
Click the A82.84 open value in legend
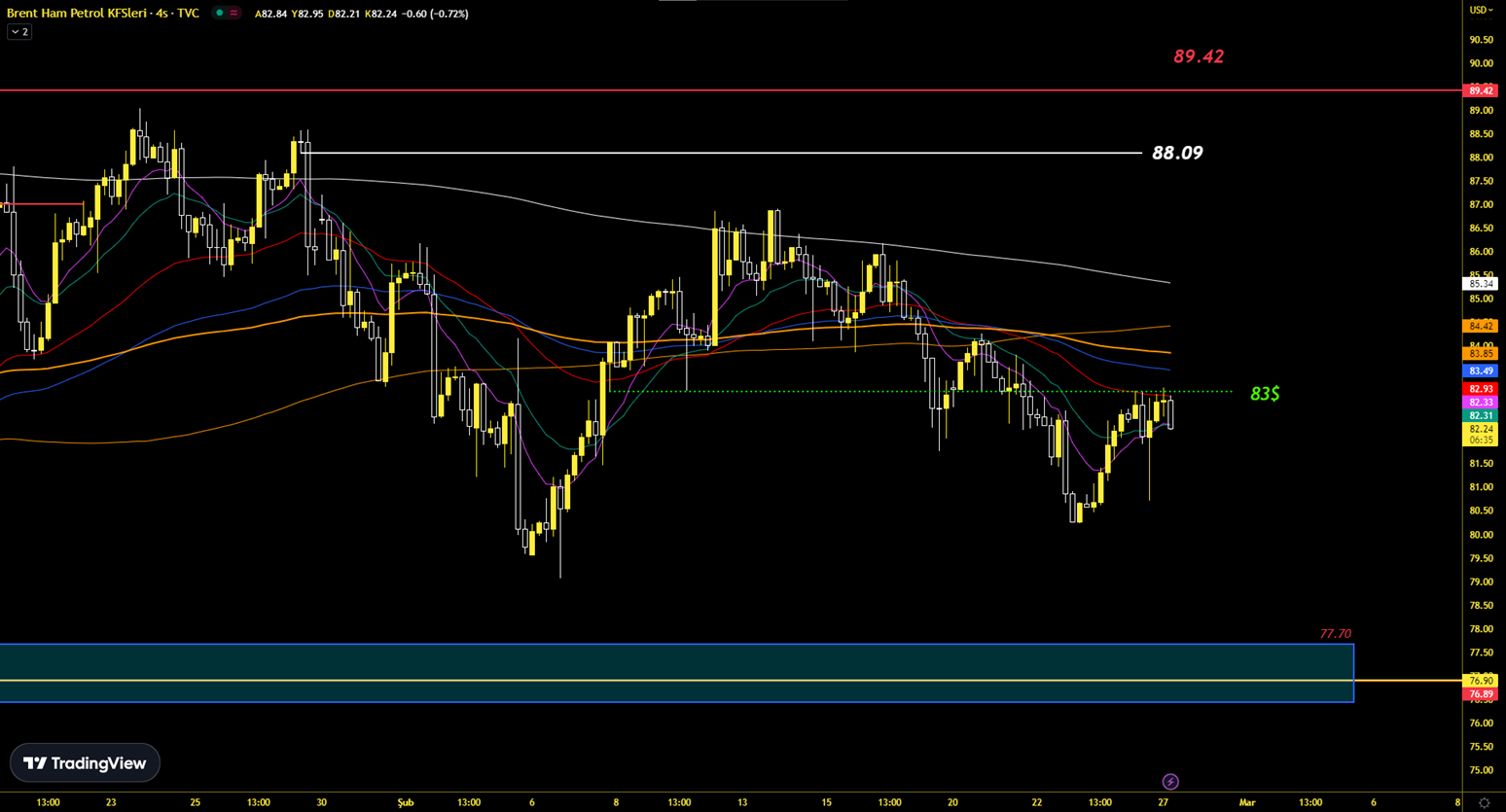coord(270,14)
